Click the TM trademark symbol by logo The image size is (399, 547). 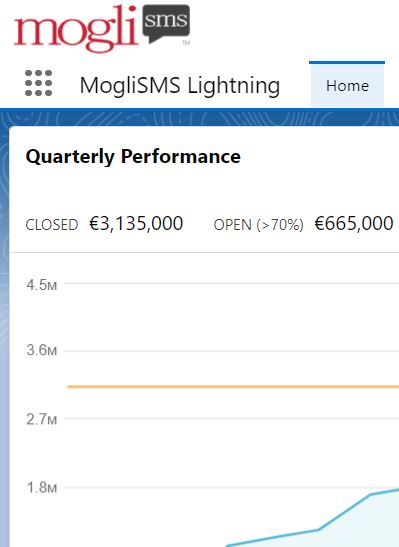(186, 43)
